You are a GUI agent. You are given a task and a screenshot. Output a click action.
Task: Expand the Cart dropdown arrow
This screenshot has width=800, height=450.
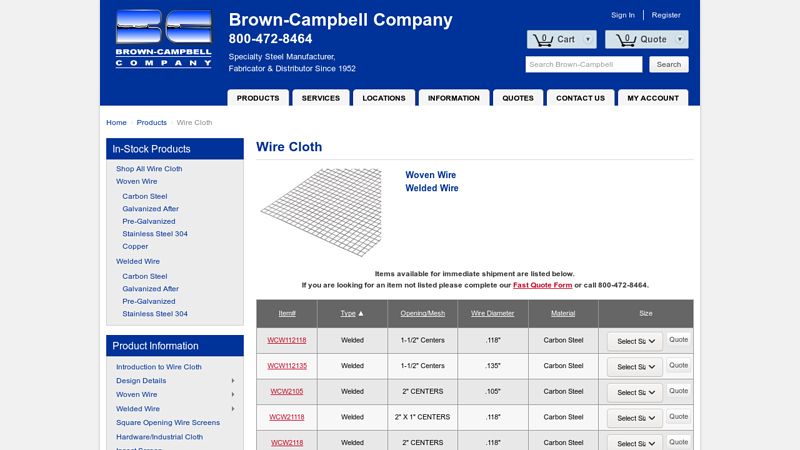[x=588, y=39]
